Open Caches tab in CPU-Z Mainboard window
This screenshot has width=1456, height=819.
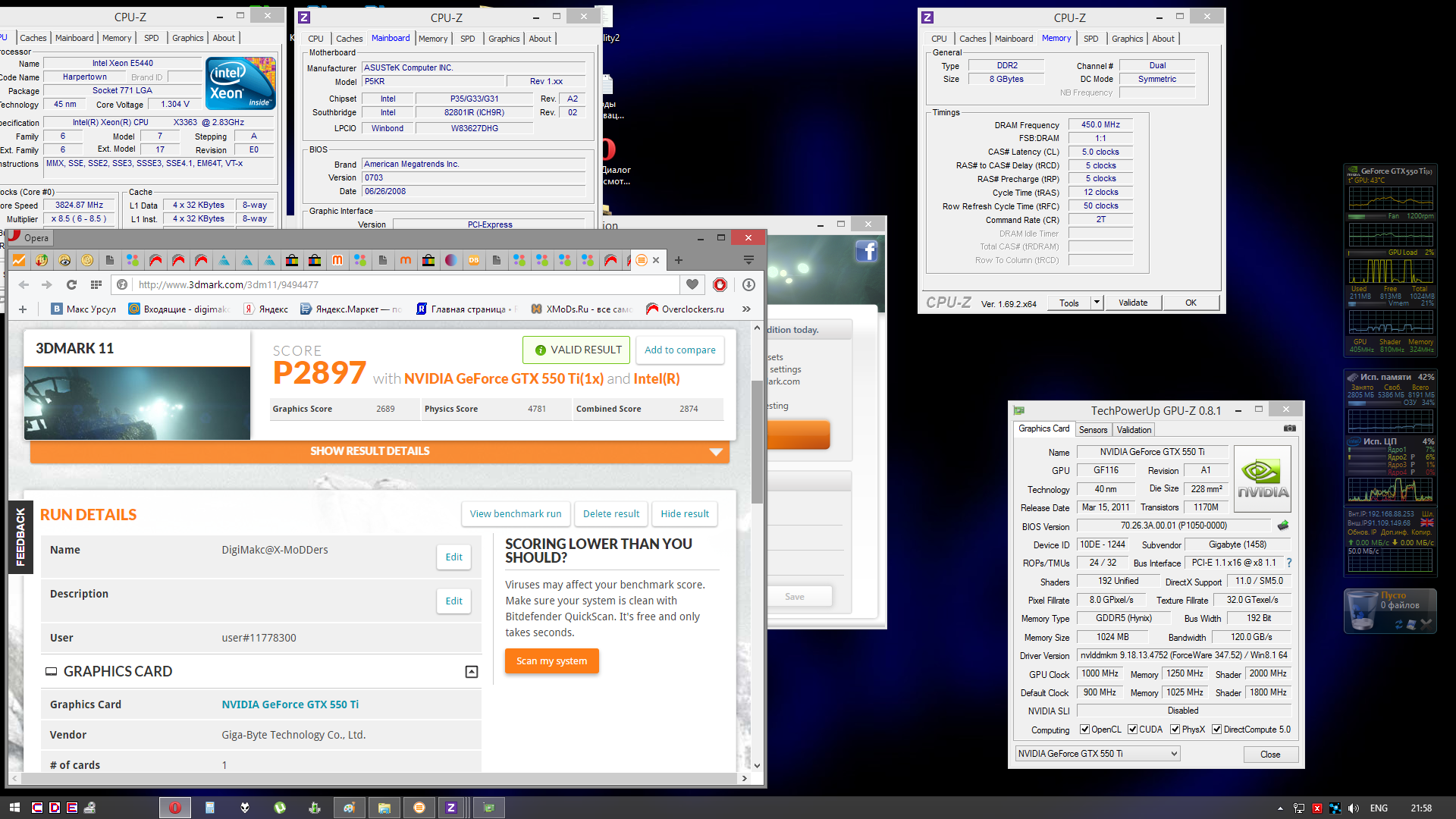(x=349, y=39)
